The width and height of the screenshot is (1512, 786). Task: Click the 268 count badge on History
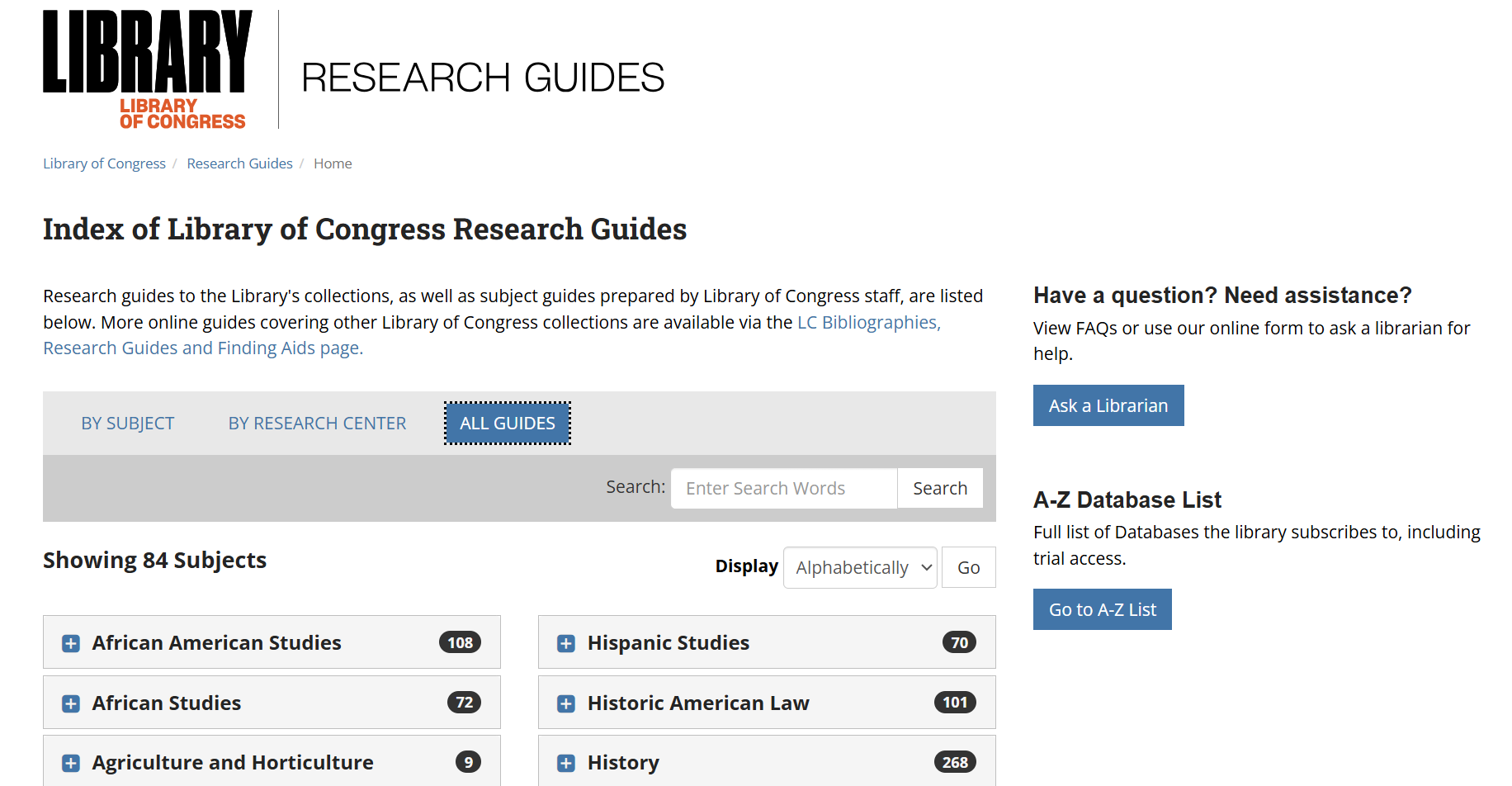coord(954,762)
